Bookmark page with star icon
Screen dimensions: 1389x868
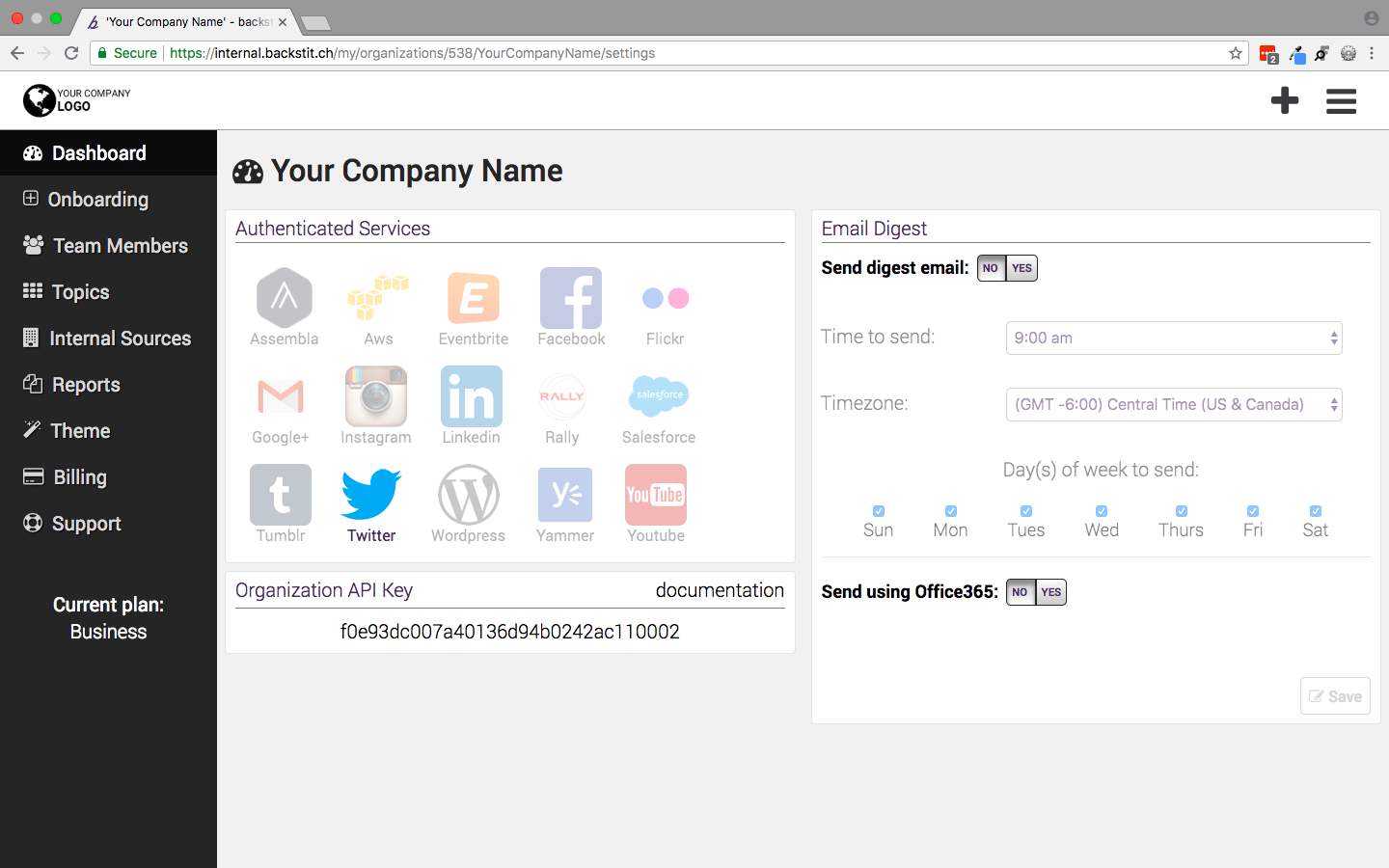[x=1236, y=53]
